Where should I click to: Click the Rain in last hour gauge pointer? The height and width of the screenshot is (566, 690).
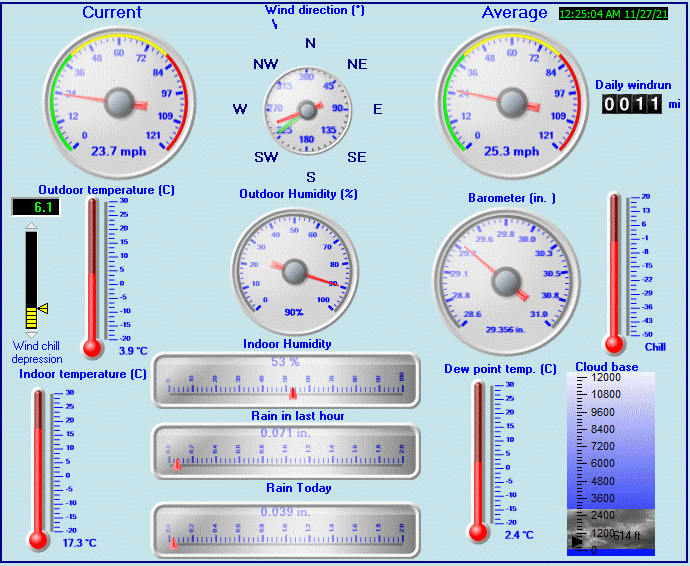click(177, 464)
